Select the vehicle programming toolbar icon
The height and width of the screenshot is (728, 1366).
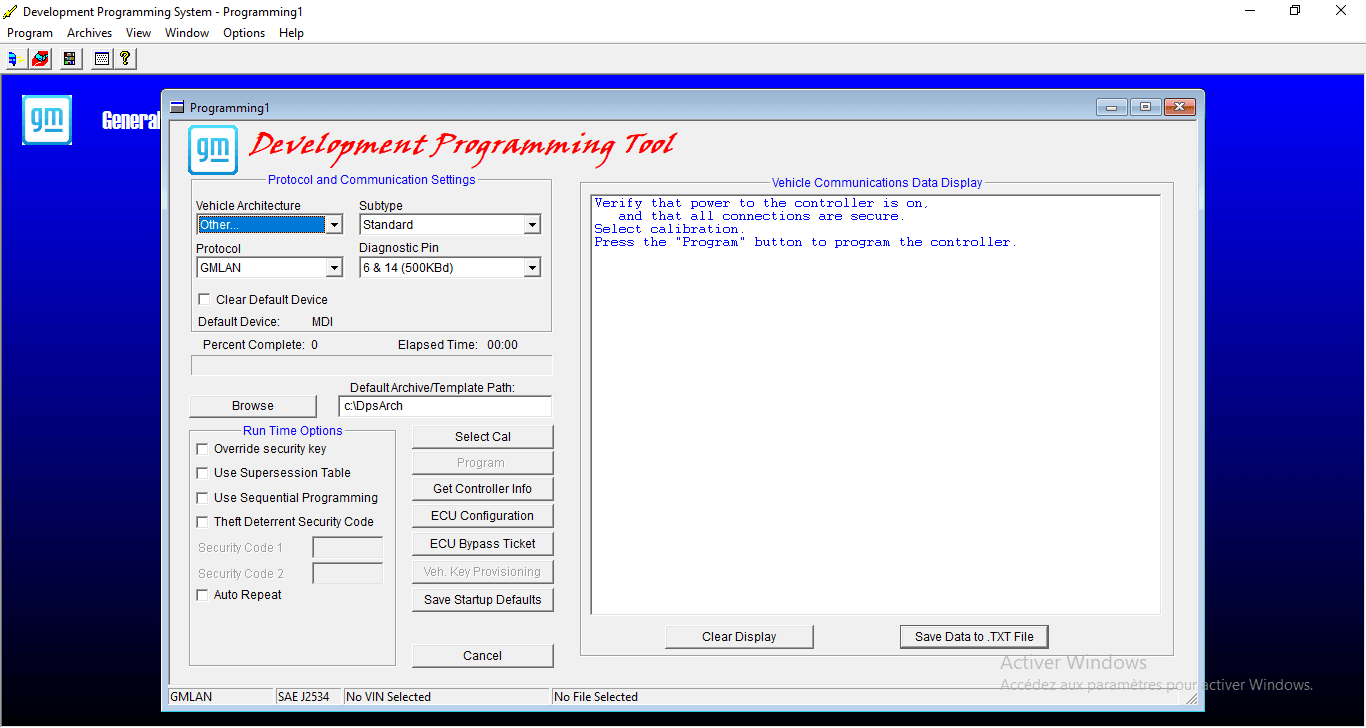click(x=14, y=58)
